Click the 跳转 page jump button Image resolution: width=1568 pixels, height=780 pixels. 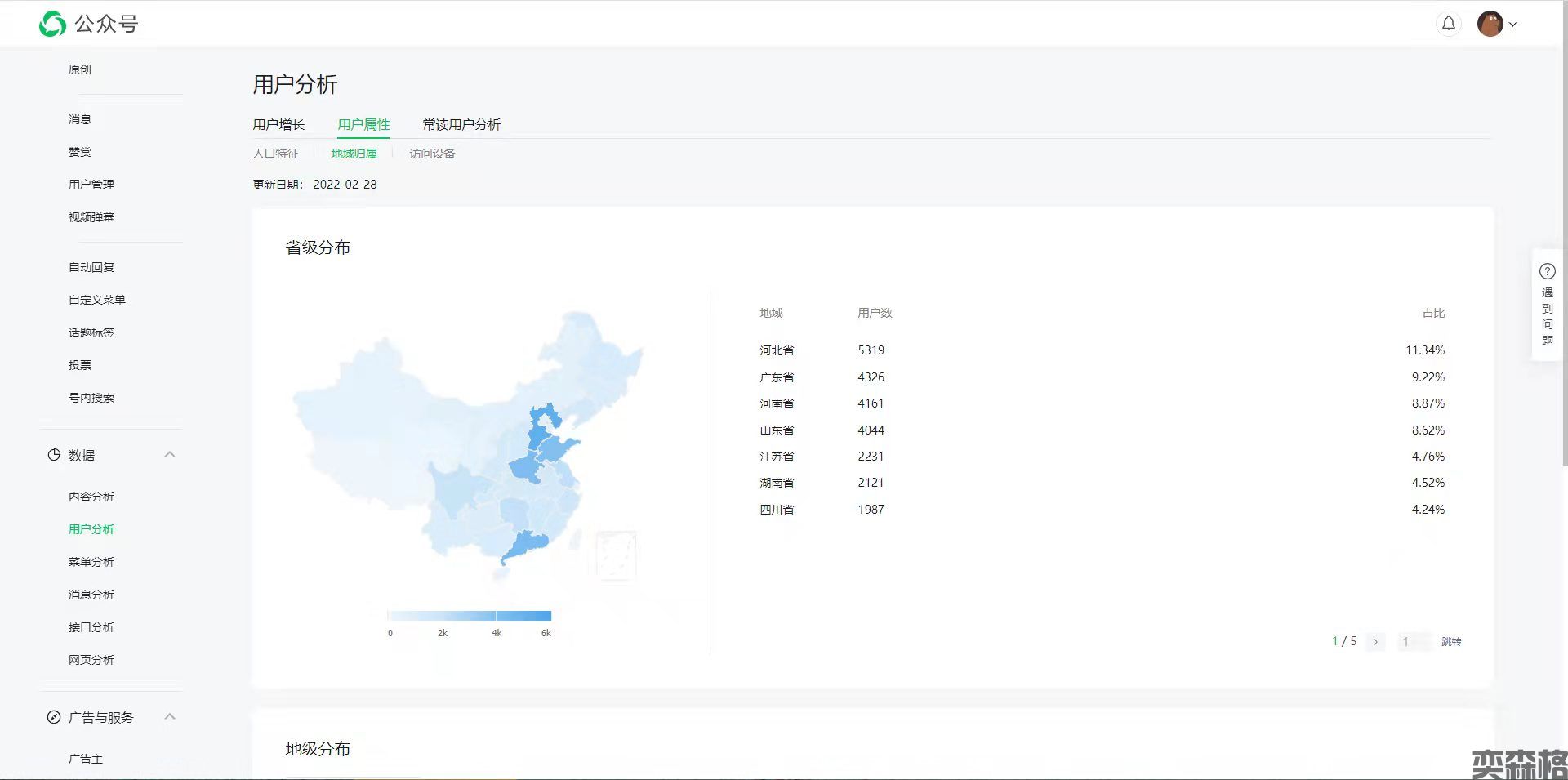pyautogui.click(x=1450, y=642)
